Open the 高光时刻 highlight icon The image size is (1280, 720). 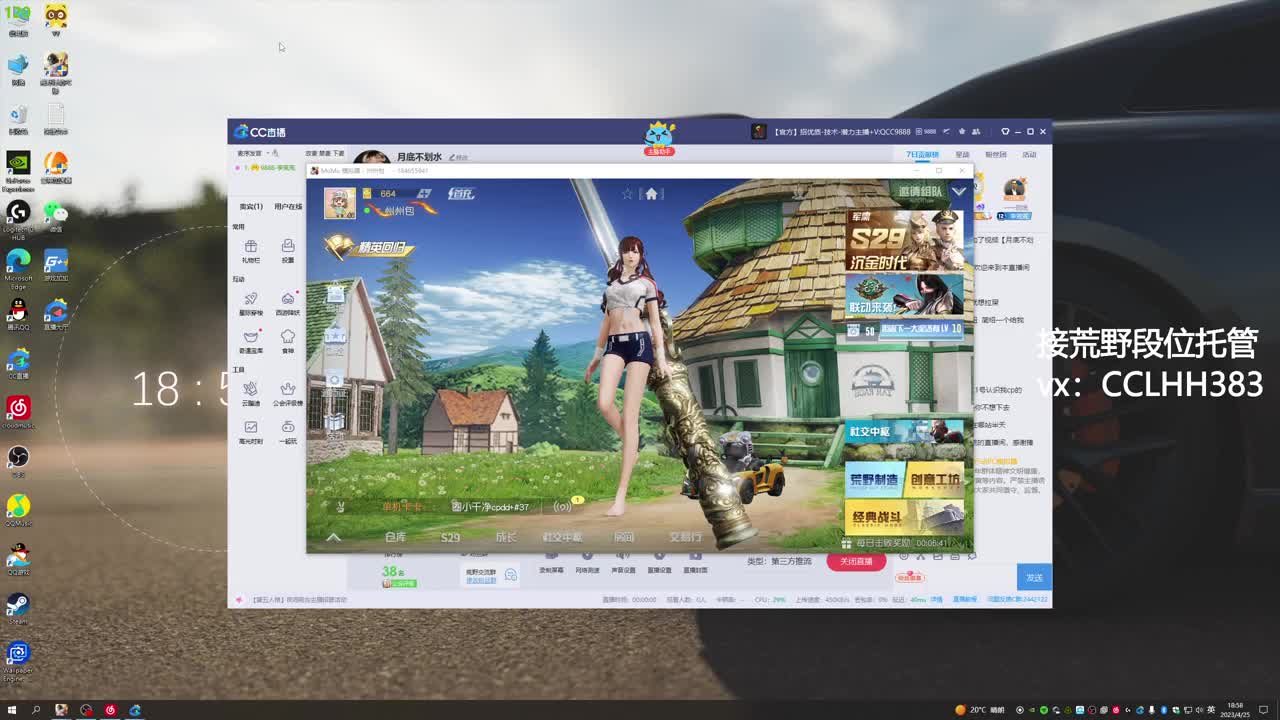point(250,427)
